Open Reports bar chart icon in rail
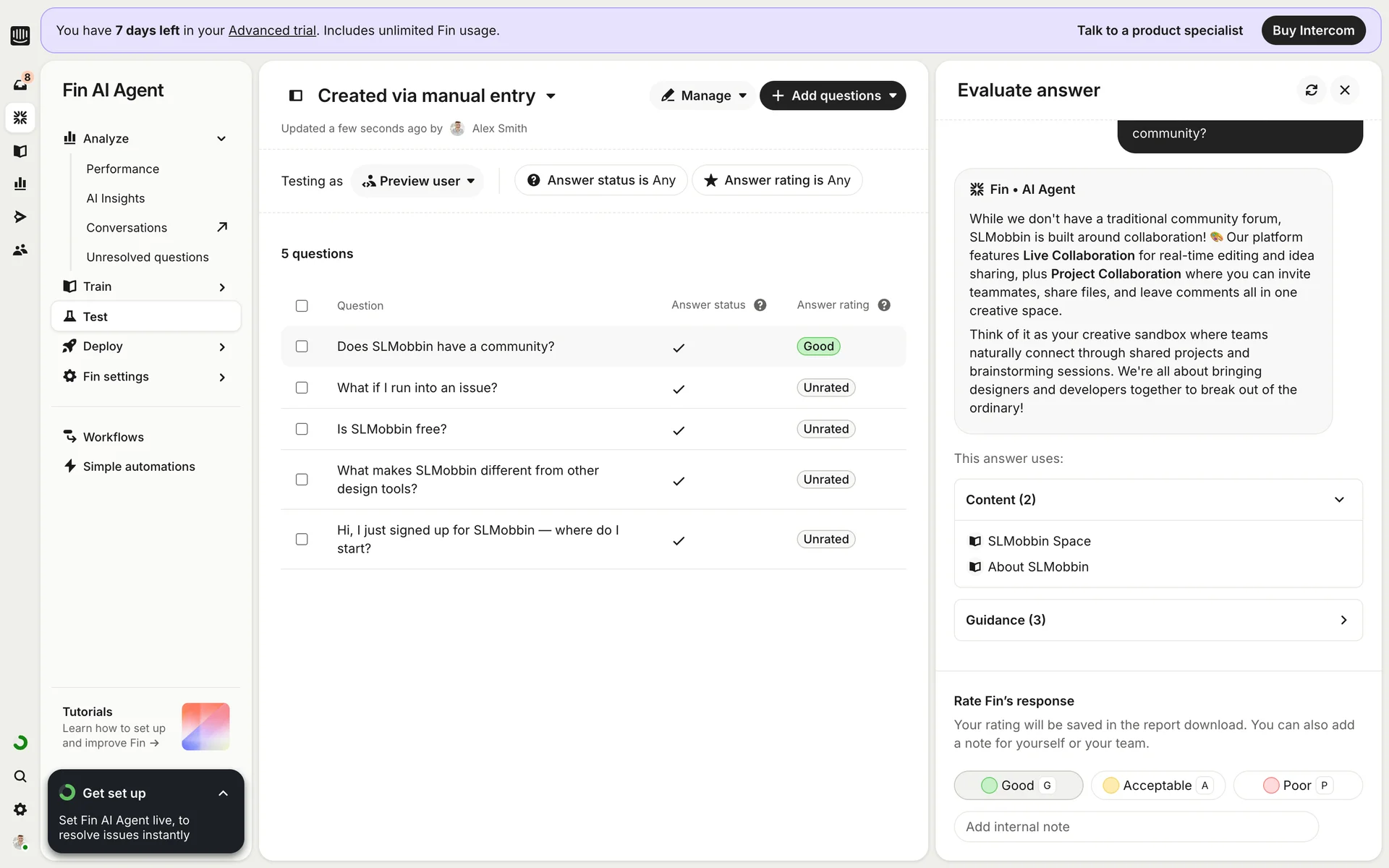Screen dimensions: 1389x868 20,184
